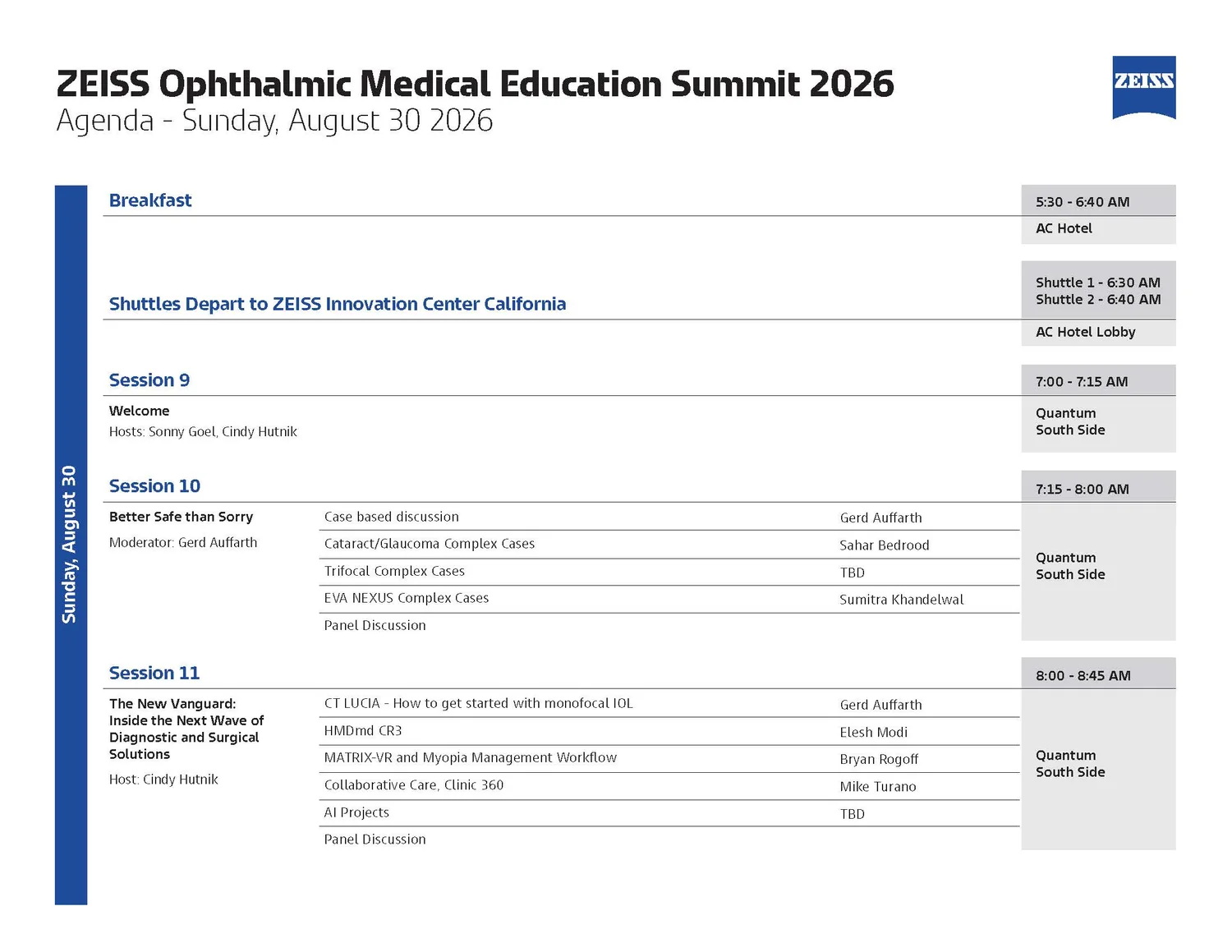Viewport: 1232px width, 952px height.
Task: Click the ZEISS logo
Action: (1143, 88)
